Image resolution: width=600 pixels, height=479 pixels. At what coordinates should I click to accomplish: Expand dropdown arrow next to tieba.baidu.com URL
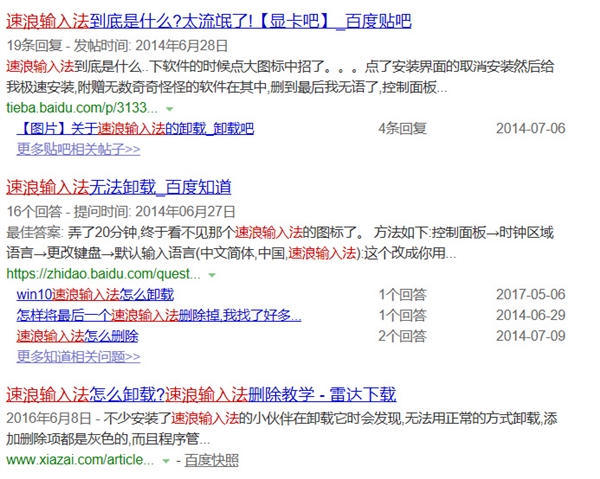click(170, 109)
